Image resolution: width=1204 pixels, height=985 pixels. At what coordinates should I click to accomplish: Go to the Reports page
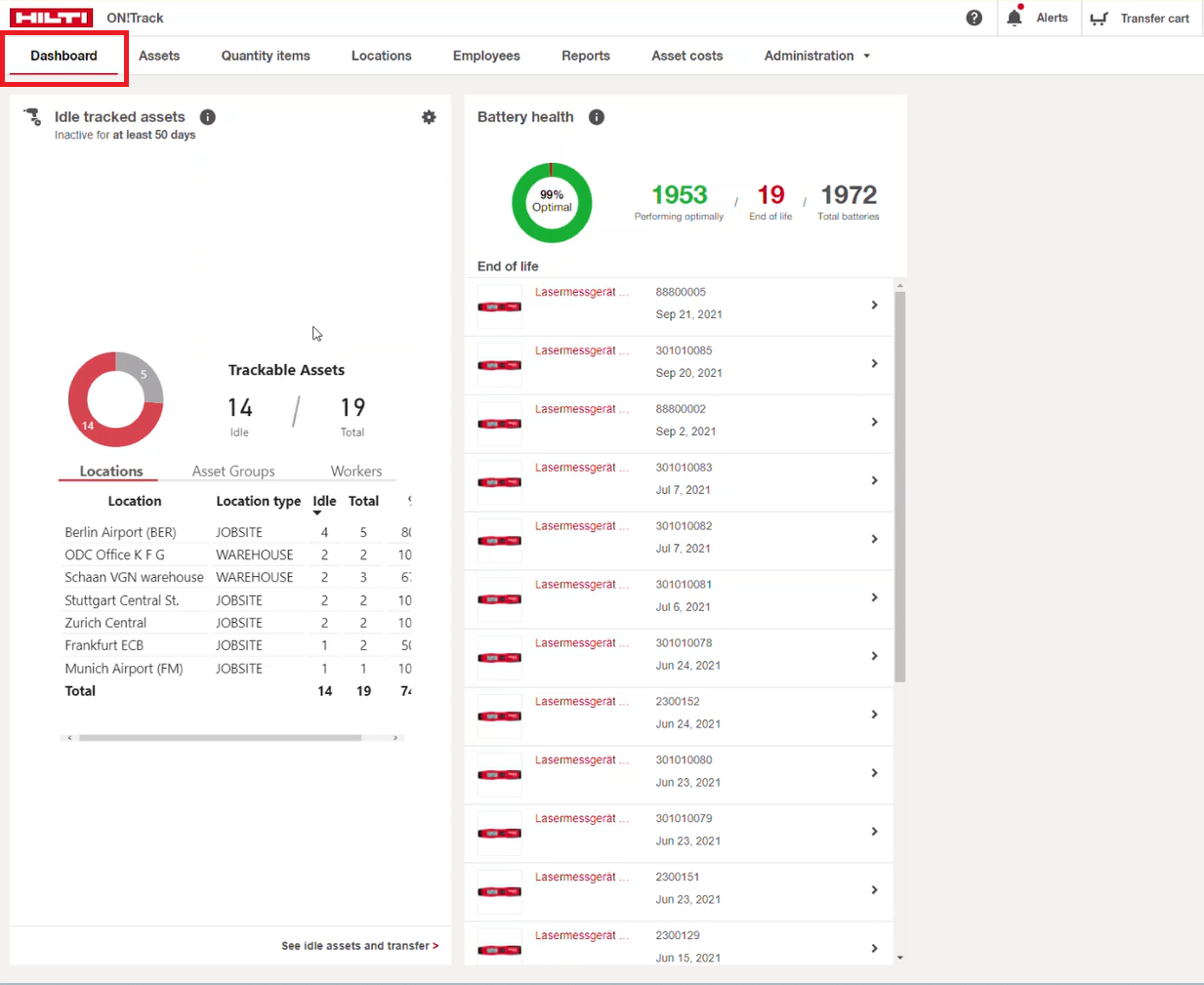tap(585, 56)
